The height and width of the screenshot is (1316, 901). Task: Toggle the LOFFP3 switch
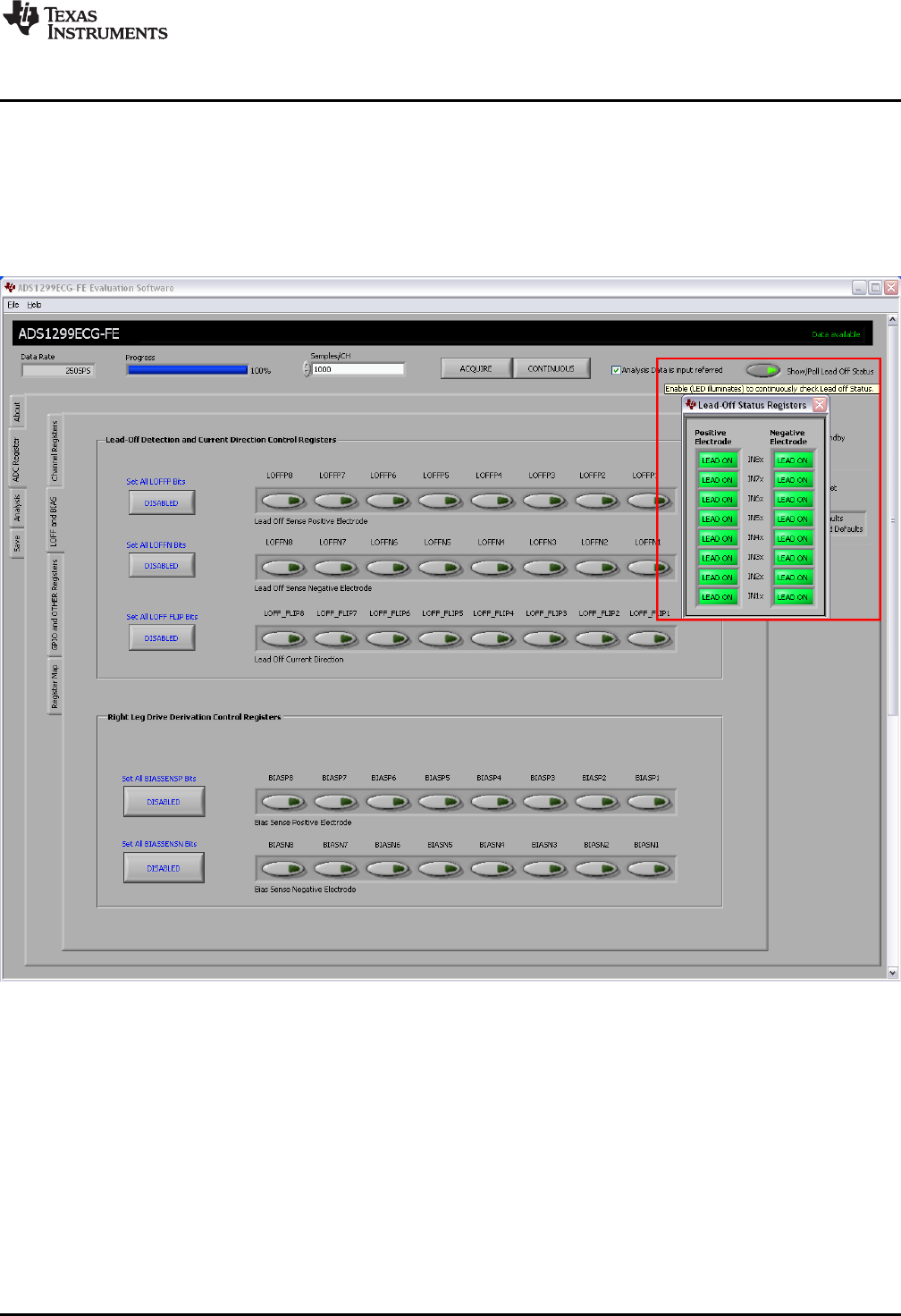pos(545,501)
